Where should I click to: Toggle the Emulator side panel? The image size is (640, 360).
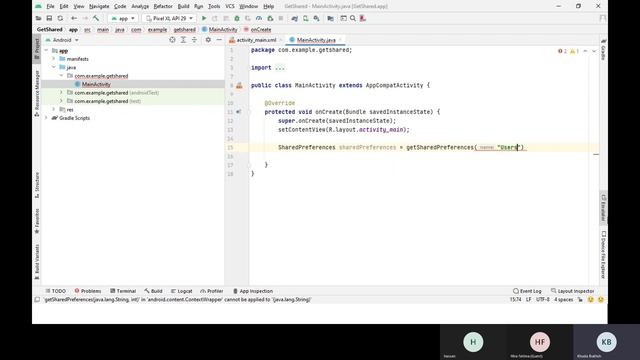[x=603, y=207]
